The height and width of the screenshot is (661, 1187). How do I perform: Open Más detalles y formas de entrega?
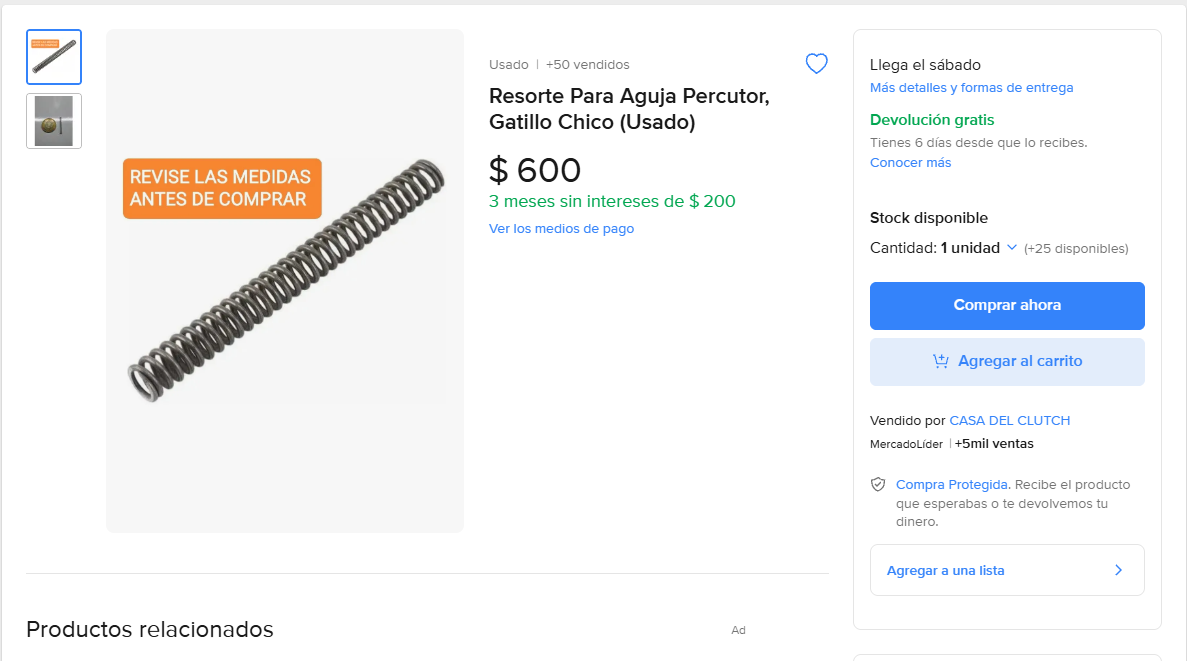[971, 88]
